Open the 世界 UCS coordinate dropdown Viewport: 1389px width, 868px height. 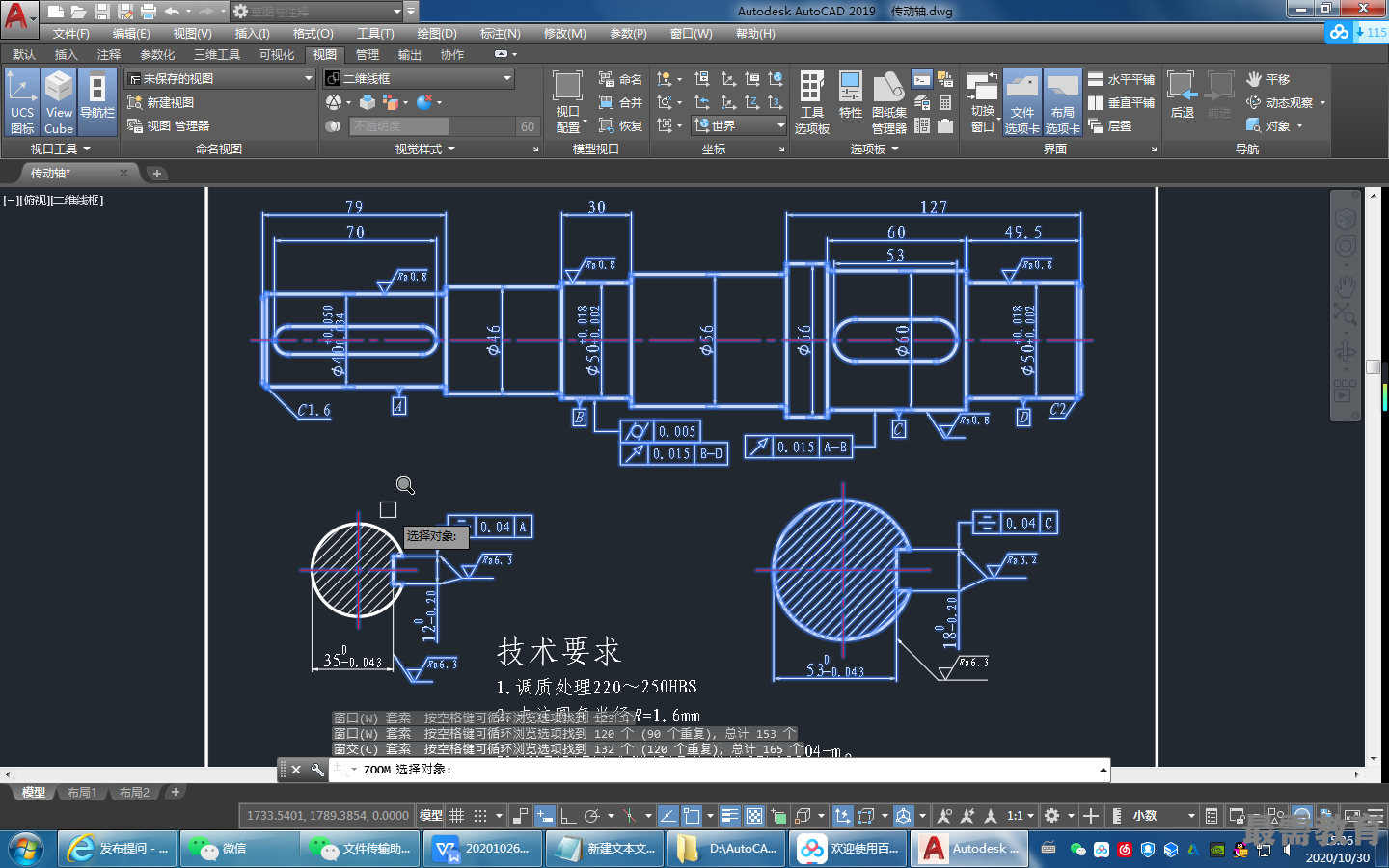click(739, 125)
